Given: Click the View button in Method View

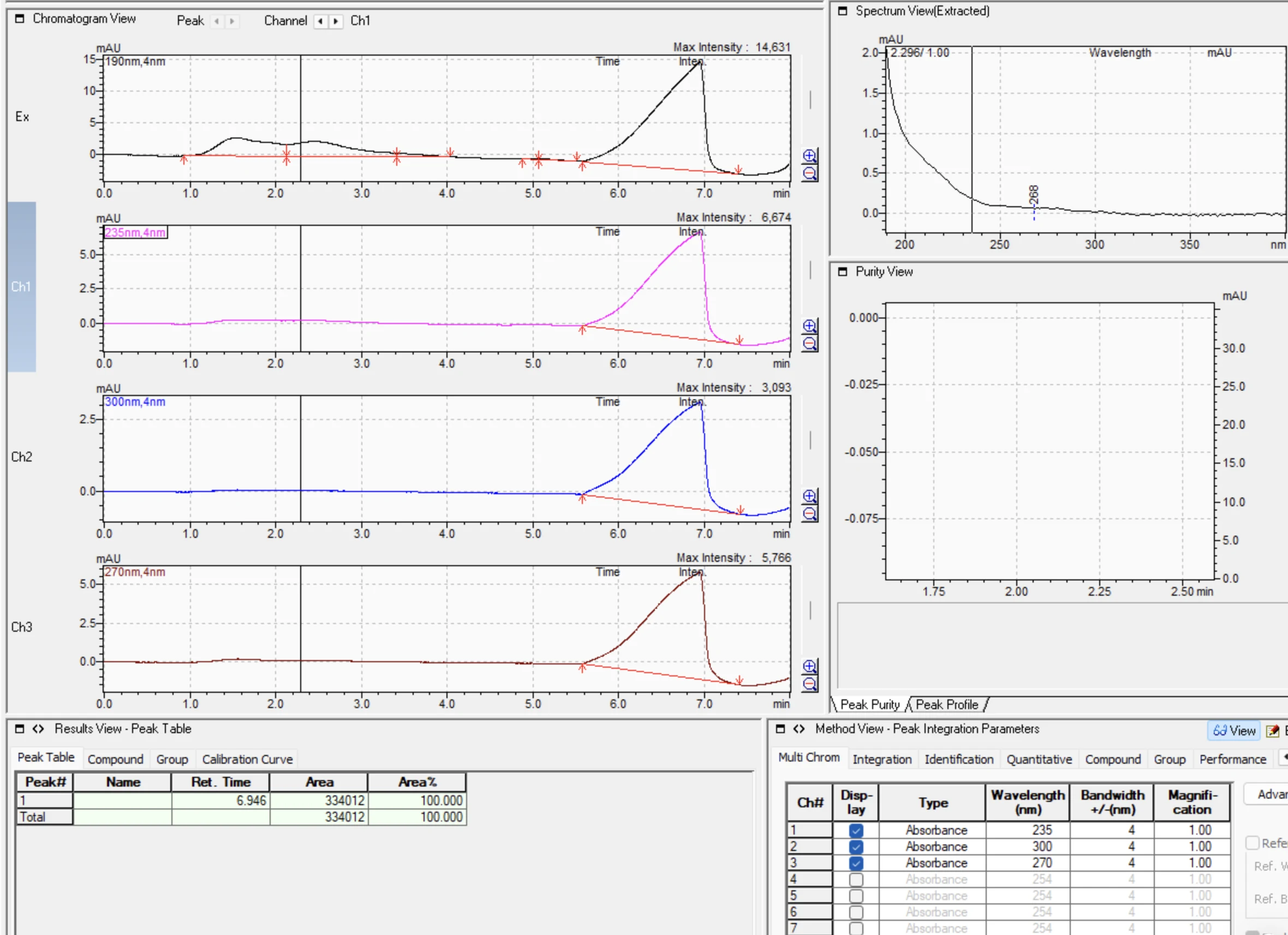Looking at the screenshot, I should click(x=1233, y=731).
